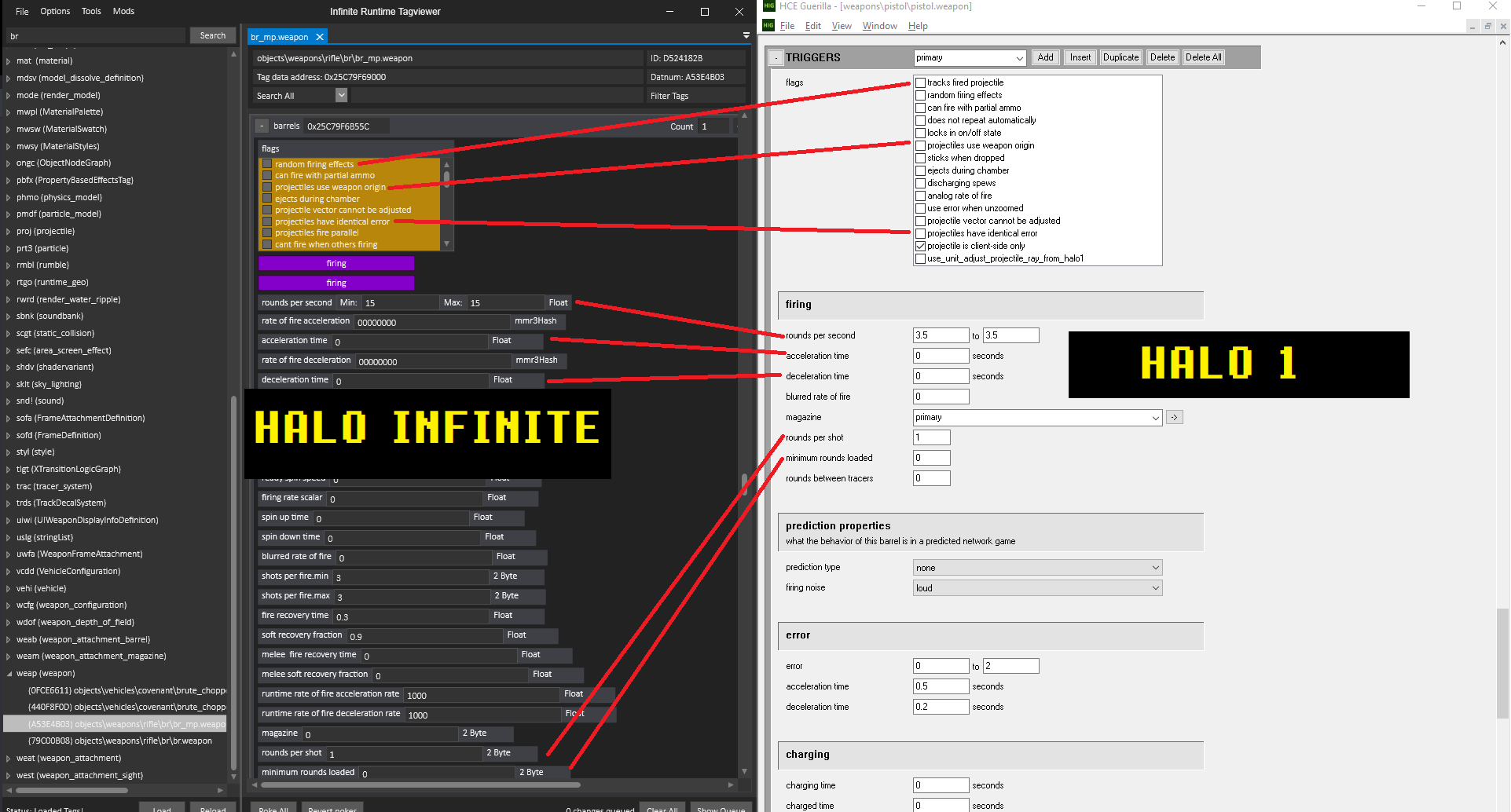Close the inner Guerilla document window

(x=1503, y=26)
